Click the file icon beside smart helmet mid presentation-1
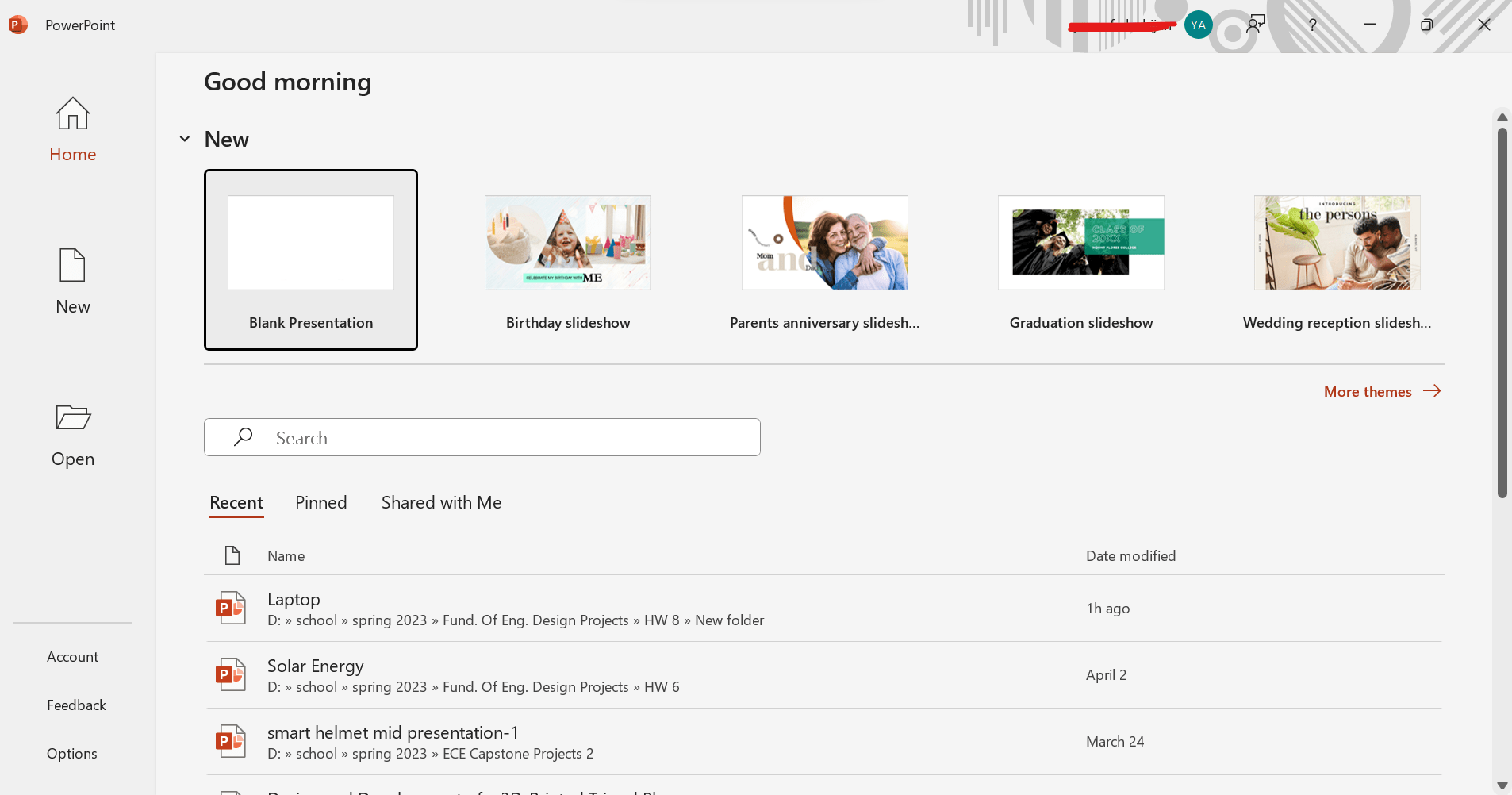The image size is (1512, 795). pyautogui.click(x=231, y=742)
